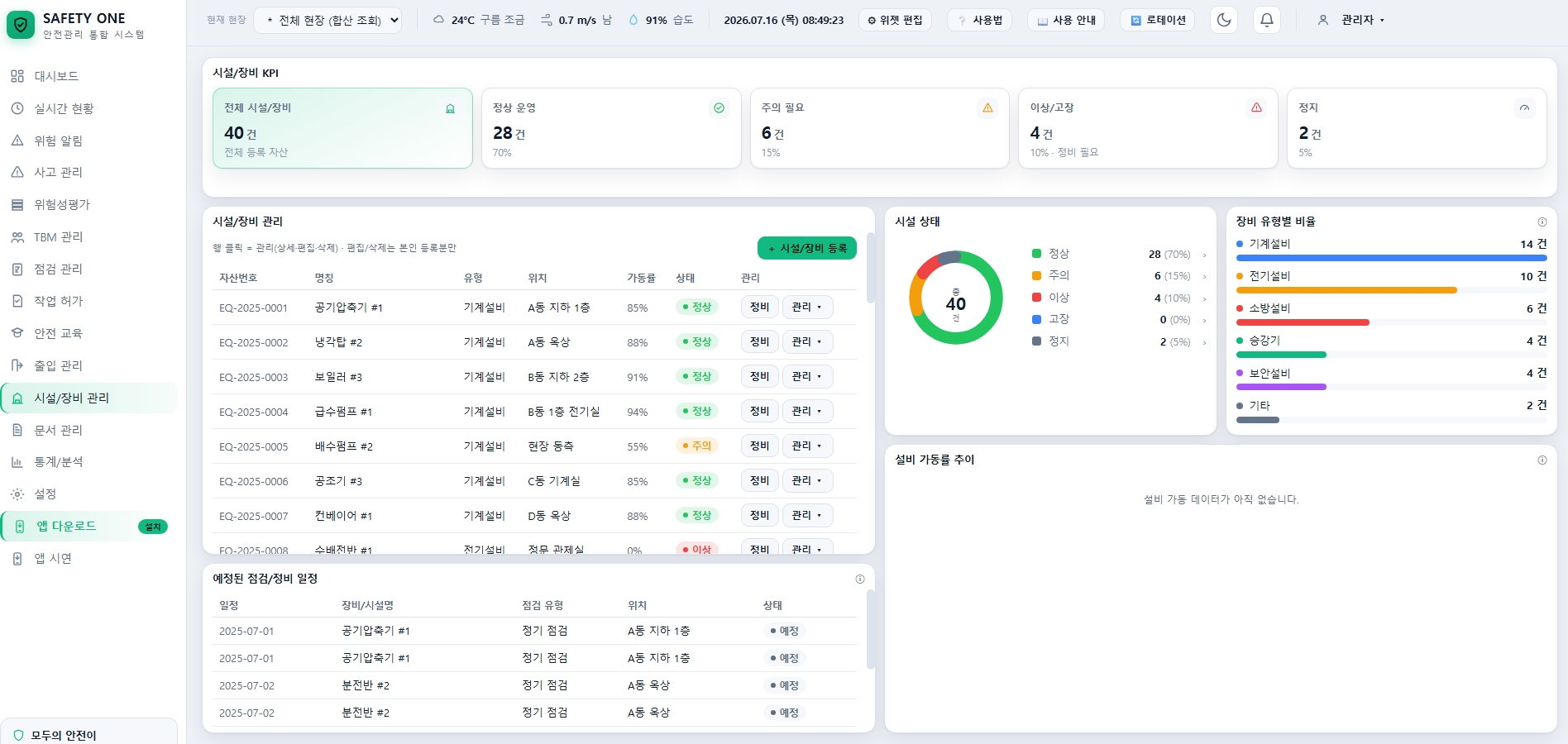Click the 안전 교육 graduation cap icon
This screenshot has height=744, width=1568.
(17, 333)
